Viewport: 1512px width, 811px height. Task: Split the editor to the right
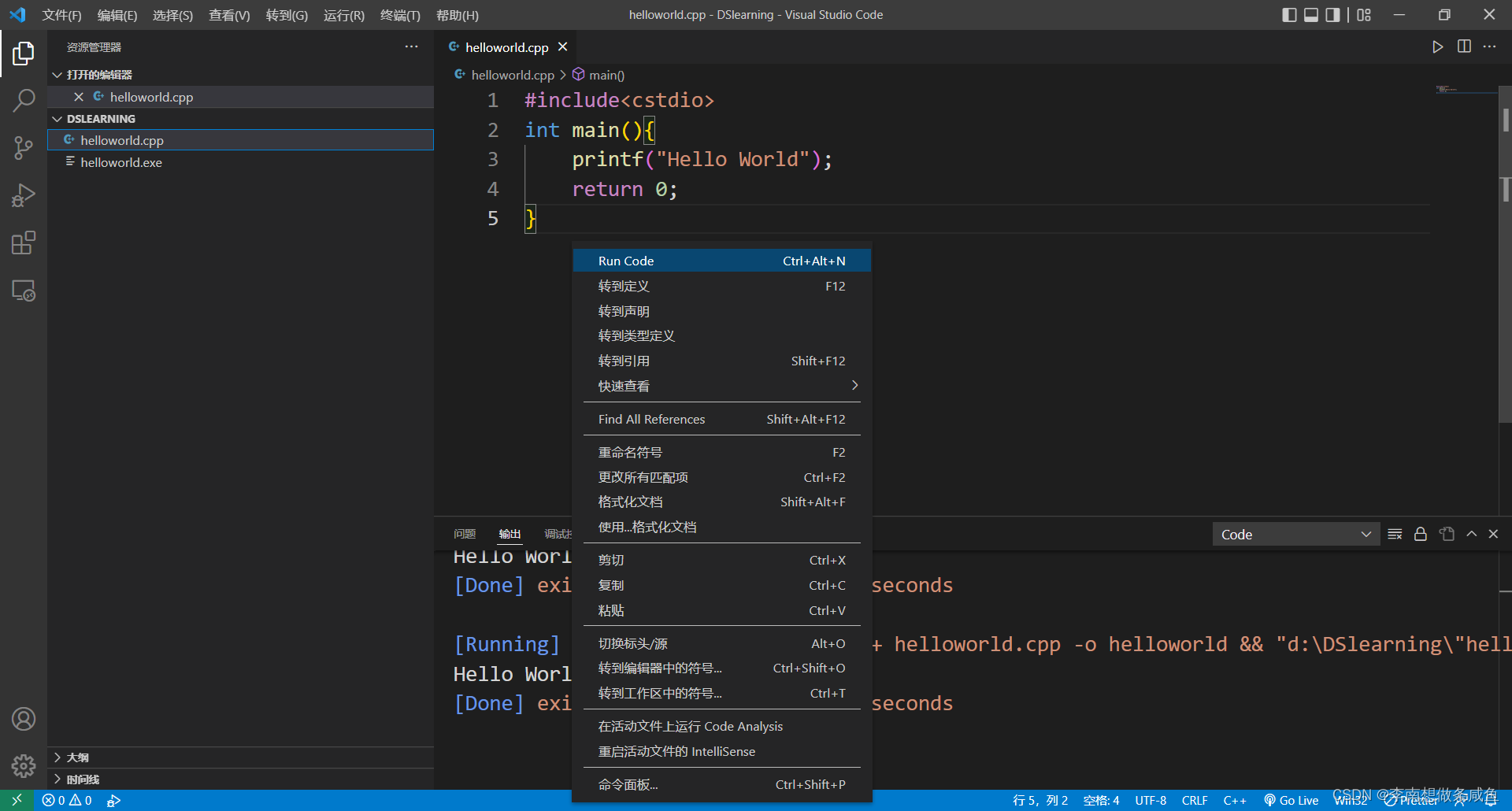[x=1464, y=47]
